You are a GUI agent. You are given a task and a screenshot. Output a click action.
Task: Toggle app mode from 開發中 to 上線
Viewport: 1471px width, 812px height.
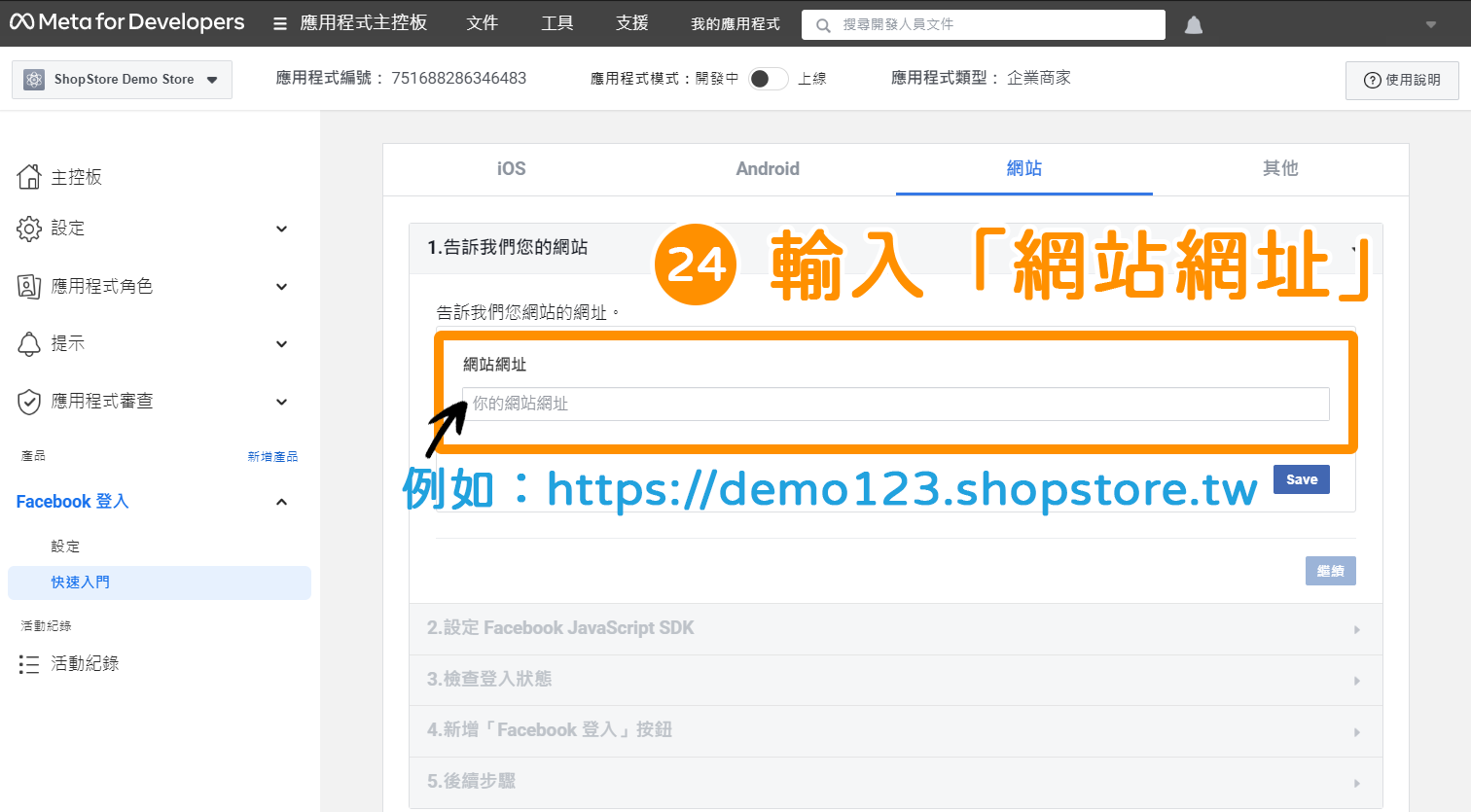point(768,79)
